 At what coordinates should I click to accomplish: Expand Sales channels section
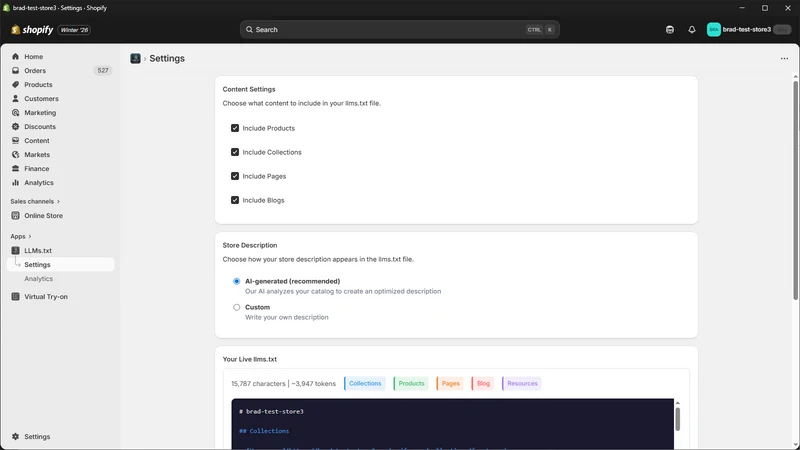point(35,202)
